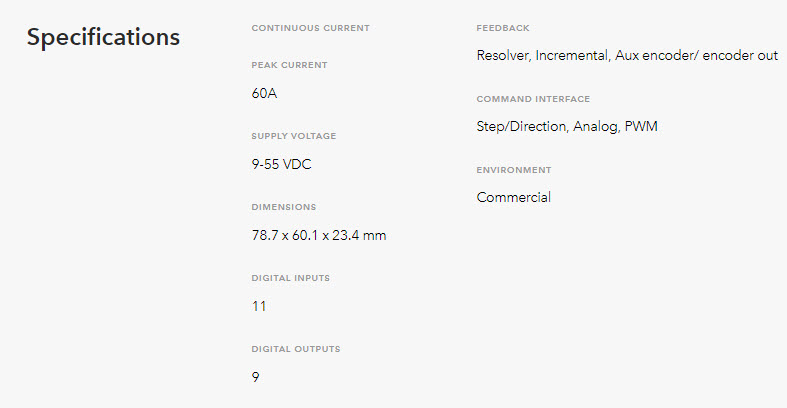Click the Dimensions label

coord(284,207)
